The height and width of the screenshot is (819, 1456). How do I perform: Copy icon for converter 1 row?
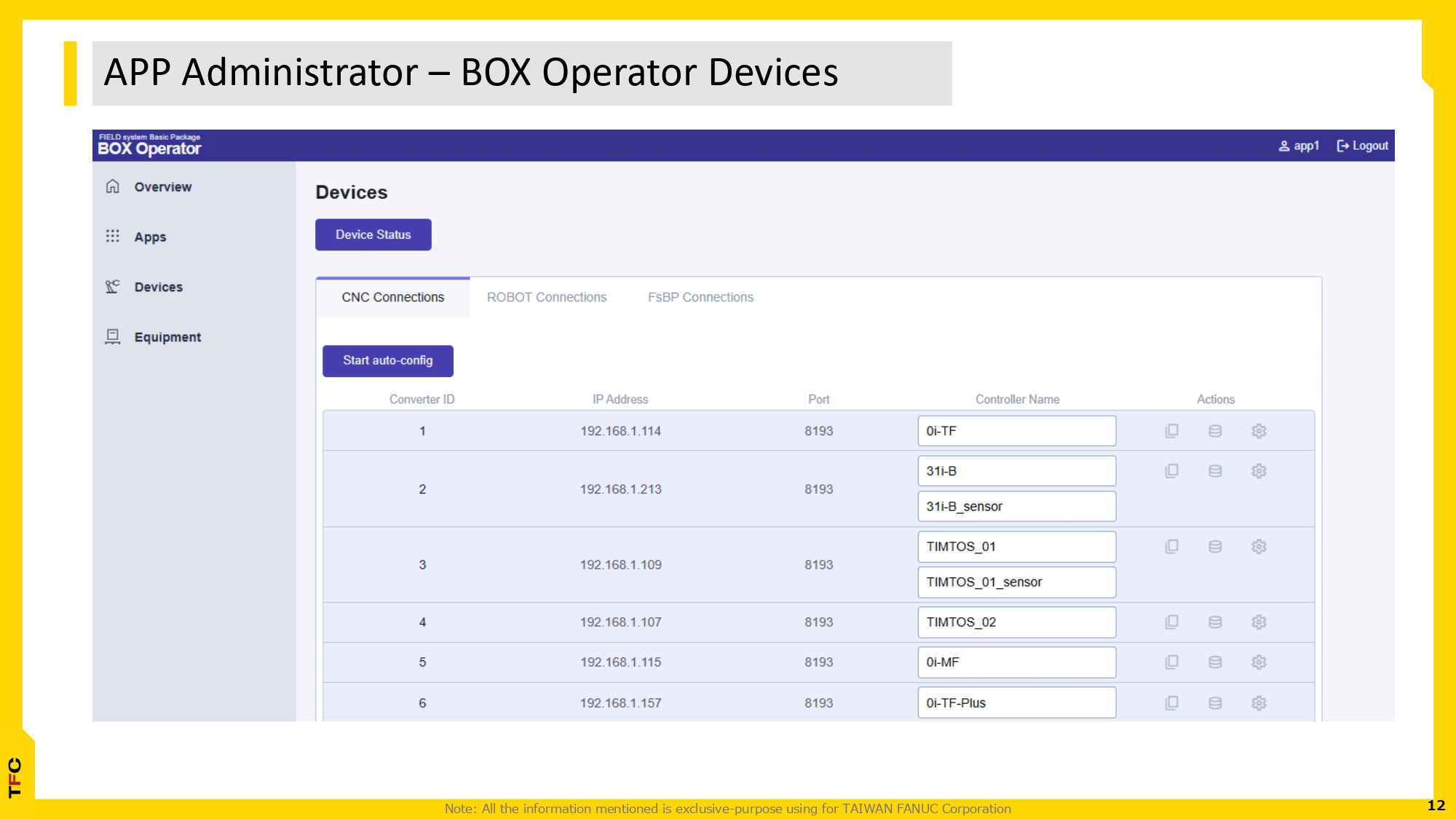tap(1171, 431)
